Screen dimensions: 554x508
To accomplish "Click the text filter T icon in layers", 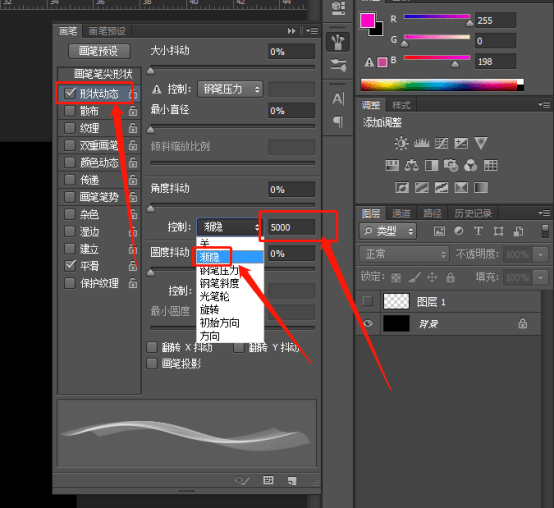I will 478,231.
